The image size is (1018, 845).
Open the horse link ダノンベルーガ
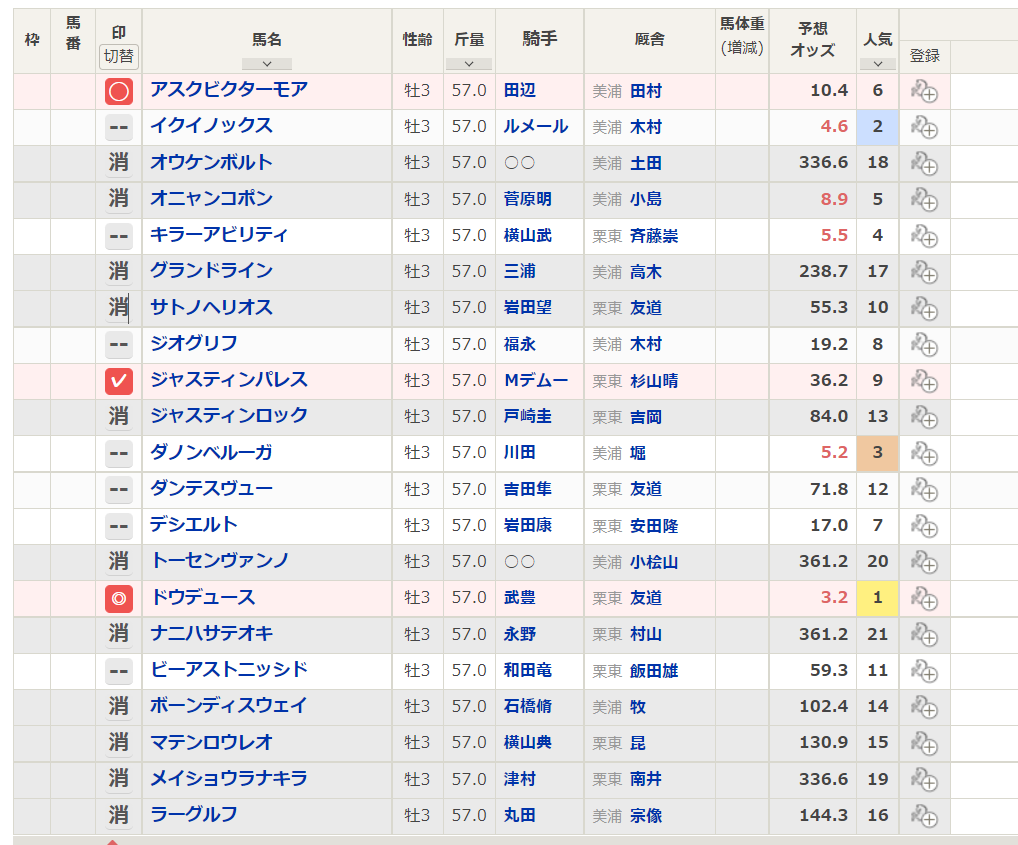click(211, 452)
